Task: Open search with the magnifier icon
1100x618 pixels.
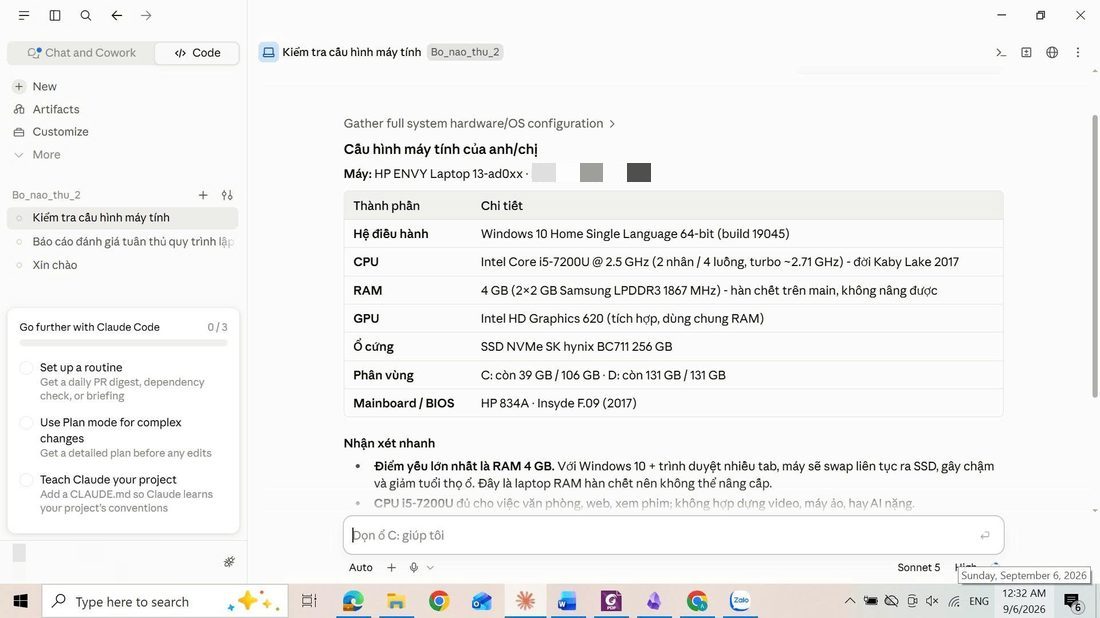Action: point(86,15)
